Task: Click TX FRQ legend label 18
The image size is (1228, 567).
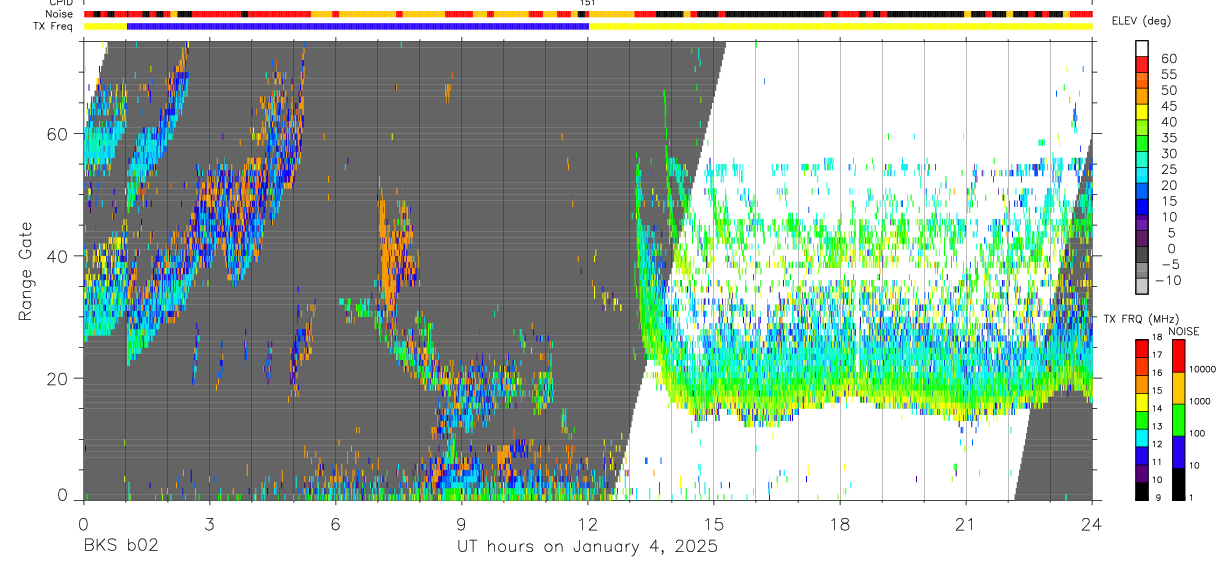Action: pyautogui.click(x=1157, y=338)
